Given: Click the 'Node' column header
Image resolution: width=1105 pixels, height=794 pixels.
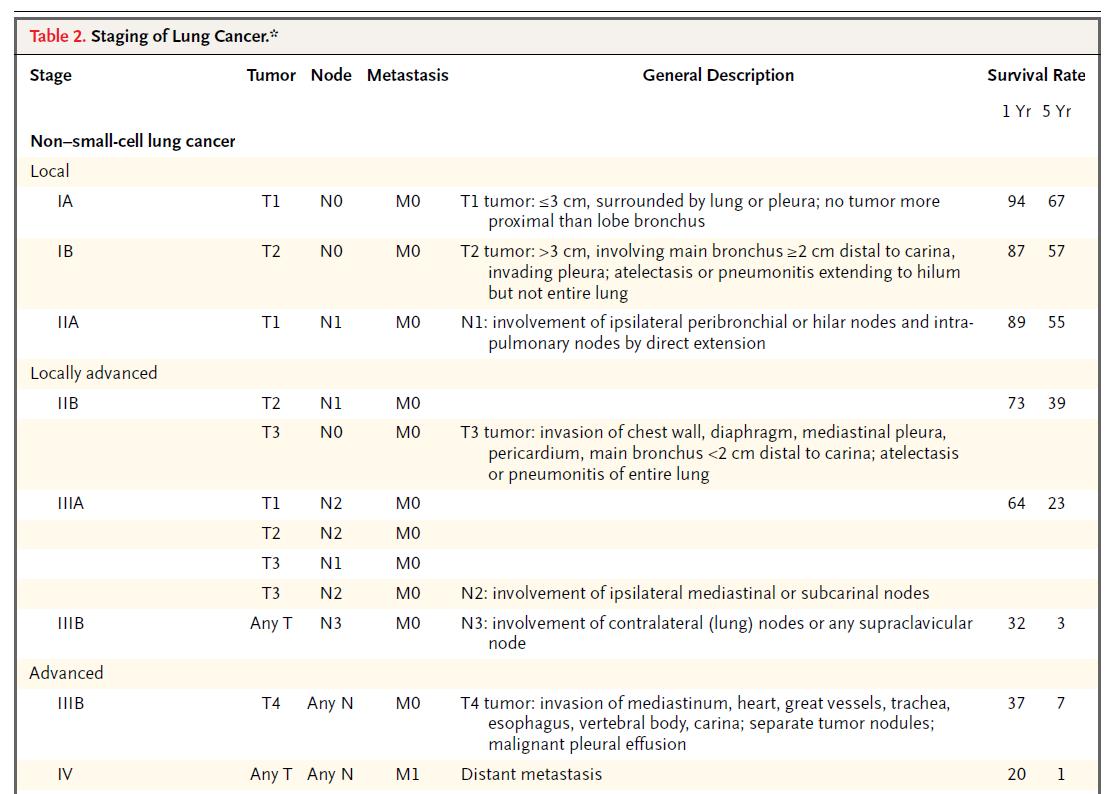Looking at the screenshot, I should point(331,75).
